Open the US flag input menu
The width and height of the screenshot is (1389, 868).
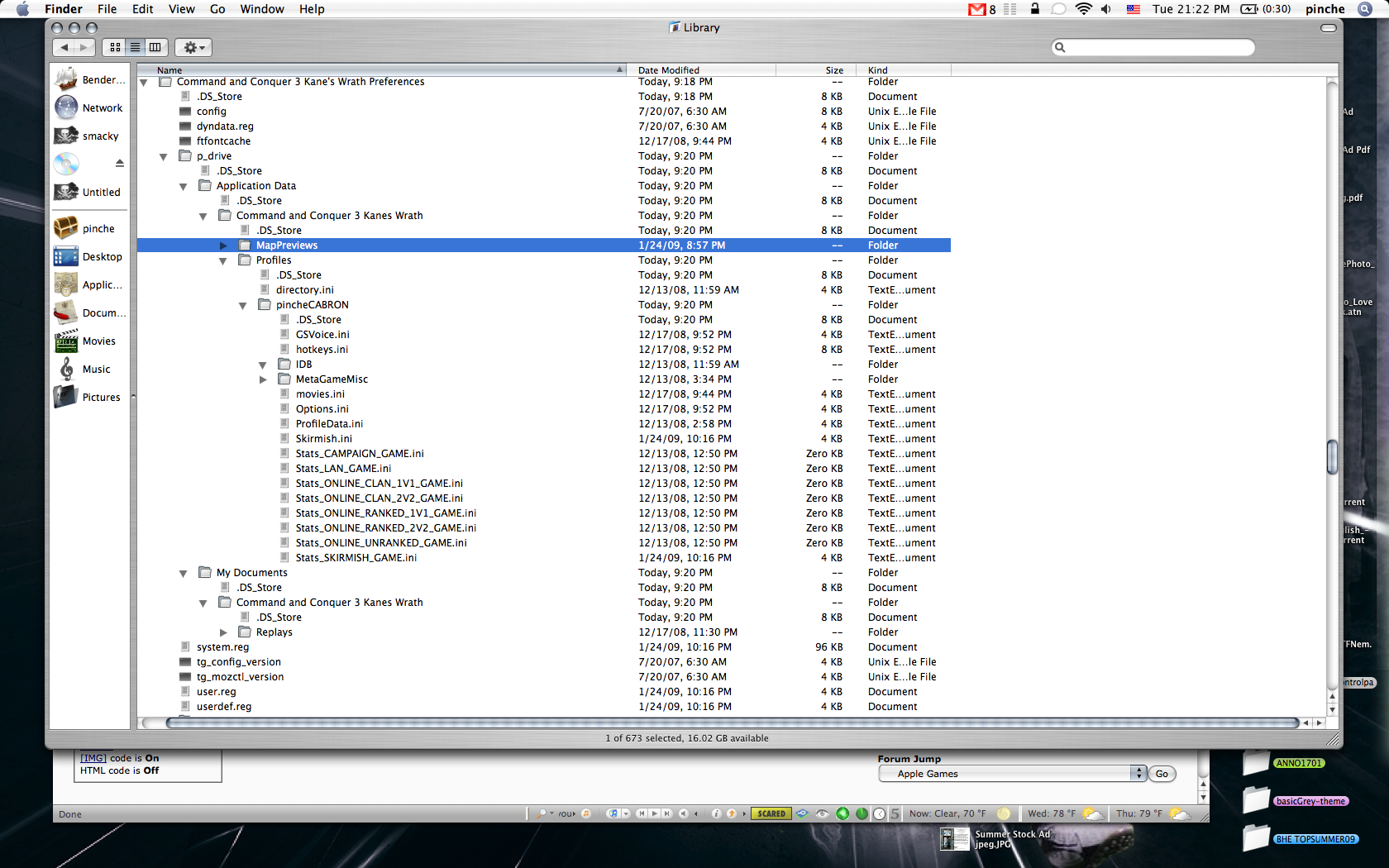[1134, 9]
